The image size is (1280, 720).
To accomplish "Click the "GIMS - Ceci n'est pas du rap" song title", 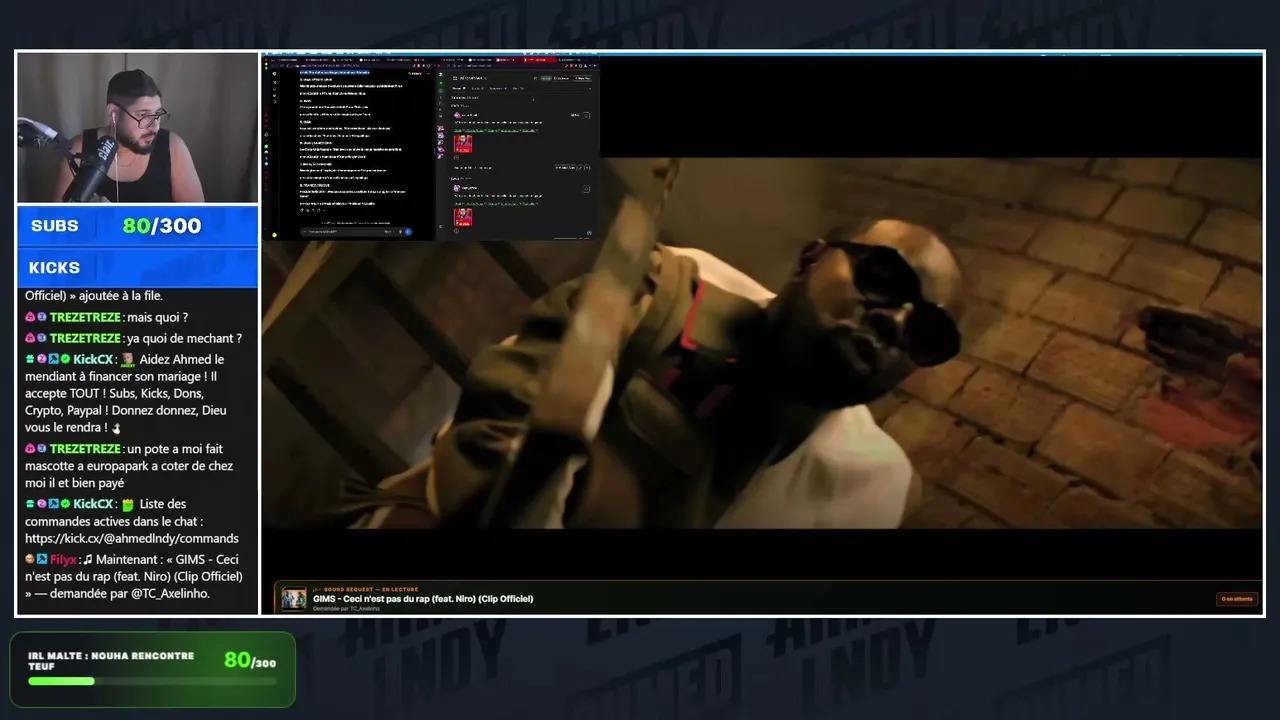I will [x=423, y=599].
